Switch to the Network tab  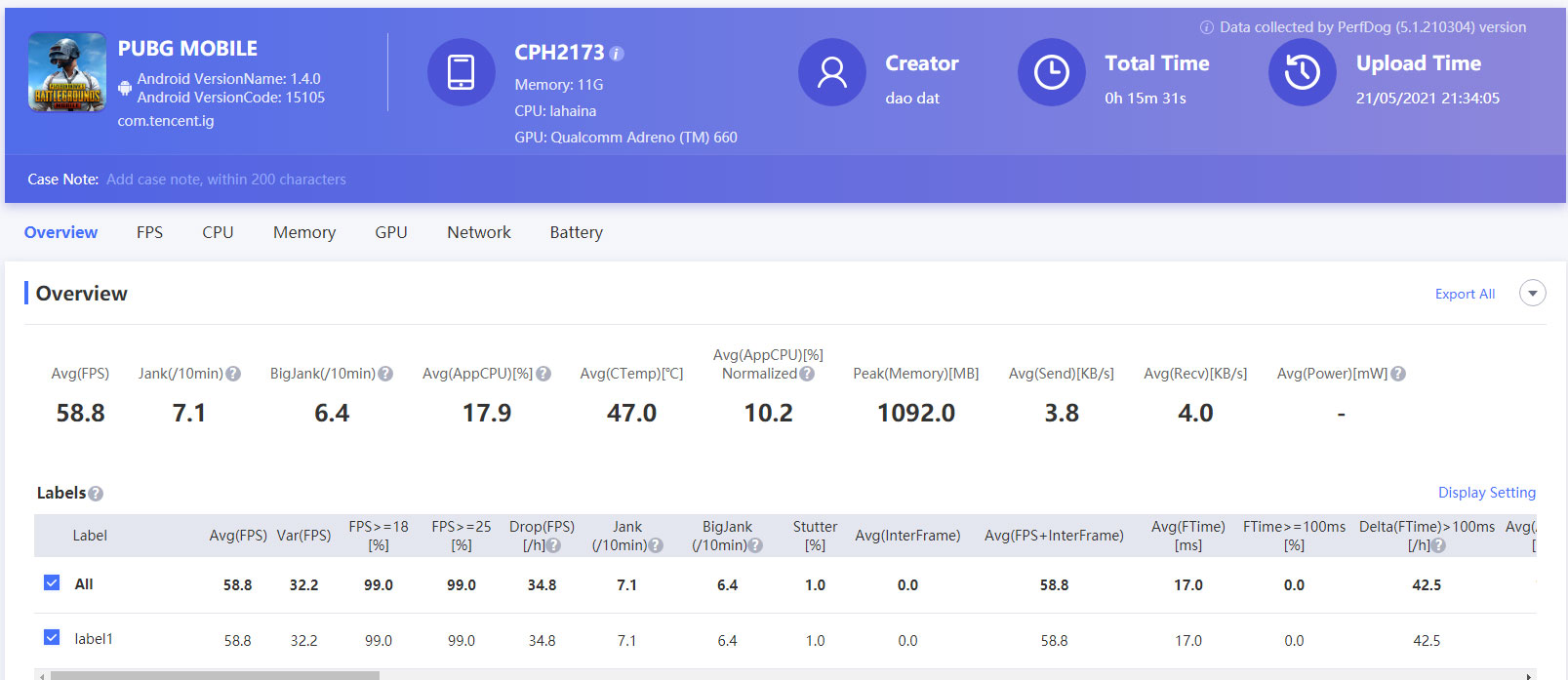pyautogui.click(x=479, y=232)
